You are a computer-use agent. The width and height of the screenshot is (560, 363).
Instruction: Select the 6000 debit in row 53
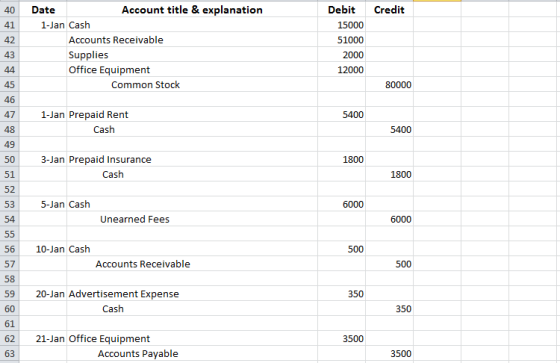(x=341, y=204)
